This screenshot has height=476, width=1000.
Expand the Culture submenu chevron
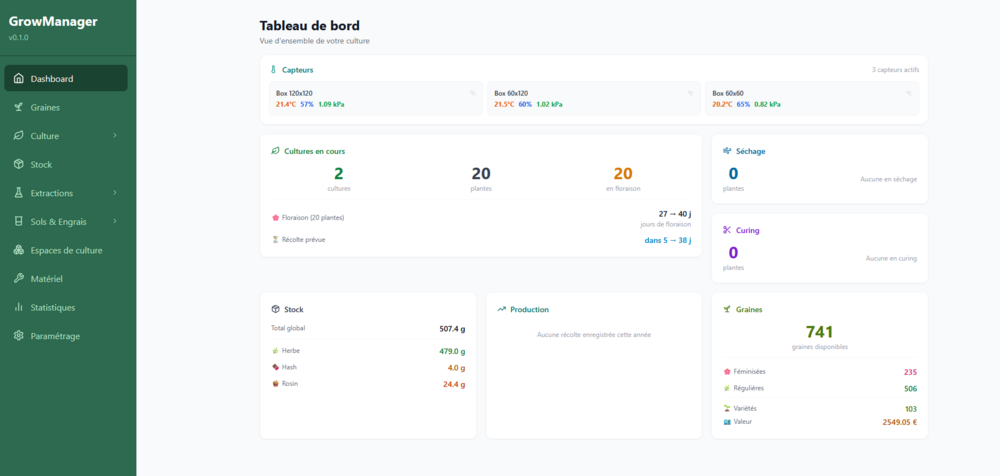click(x=115, y=136)
